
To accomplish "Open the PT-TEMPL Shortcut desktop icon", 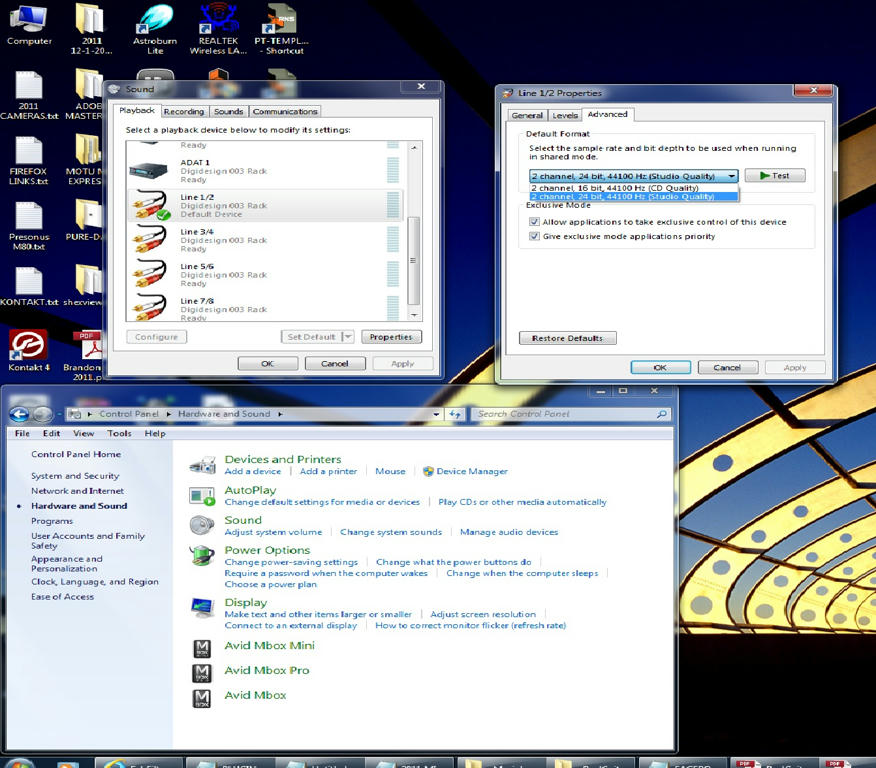I will tap(281, 29).
